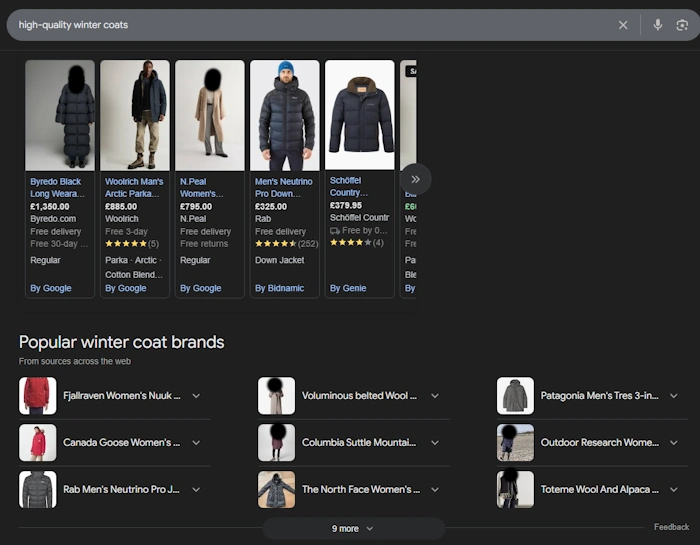The image size is (700, 545).
Task: Expand Voluminous belted Wool entry
Action: click(x=435, y=396)
